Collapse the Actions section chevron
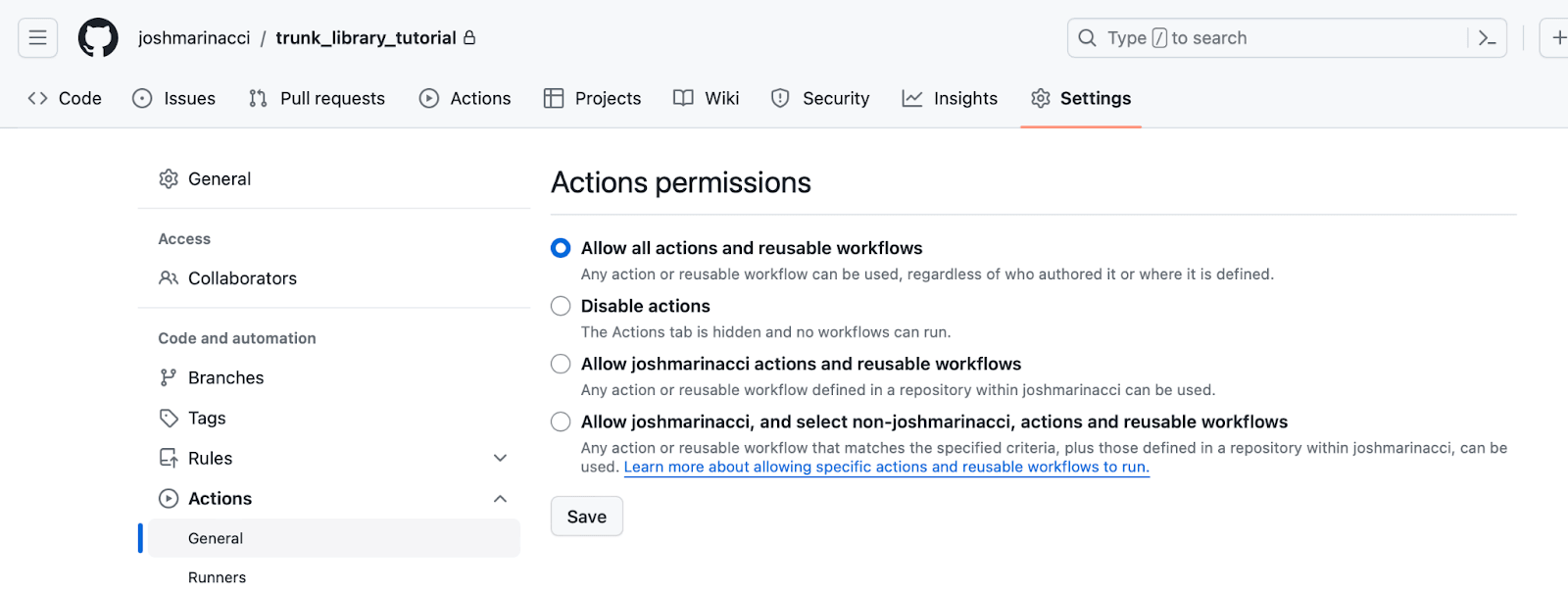 tap(500, 498)
